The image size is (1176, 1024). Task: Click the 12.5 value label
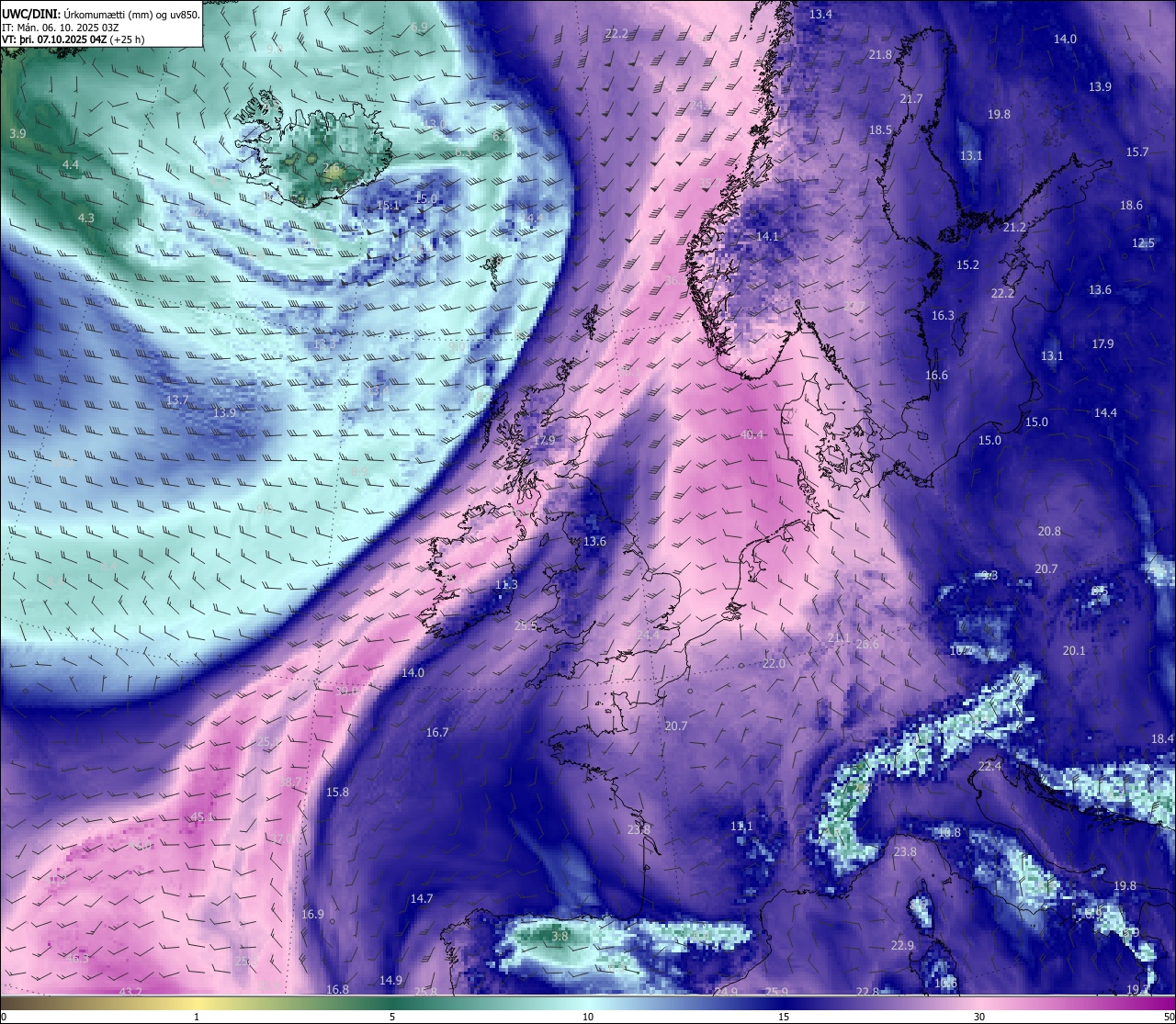[x=1143, y=242]
